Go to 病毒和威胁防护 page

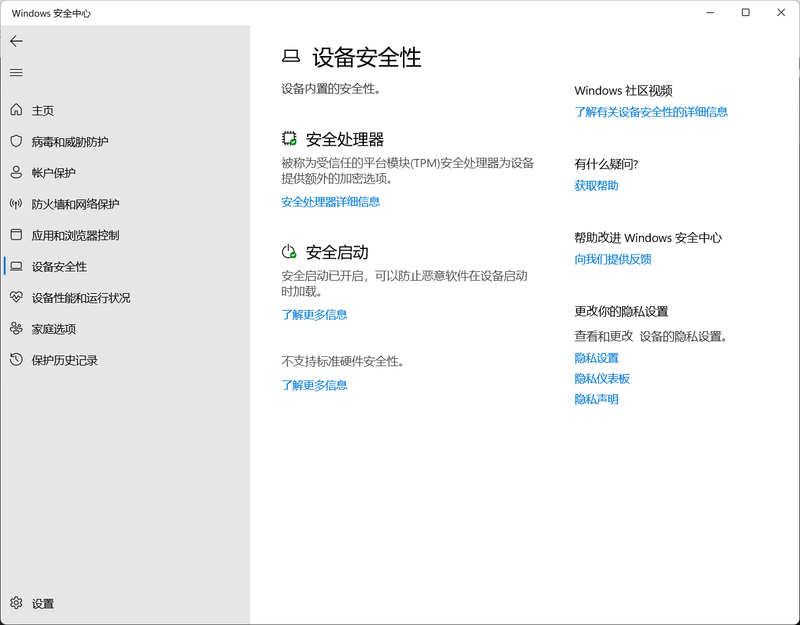[x=70, y=142]
